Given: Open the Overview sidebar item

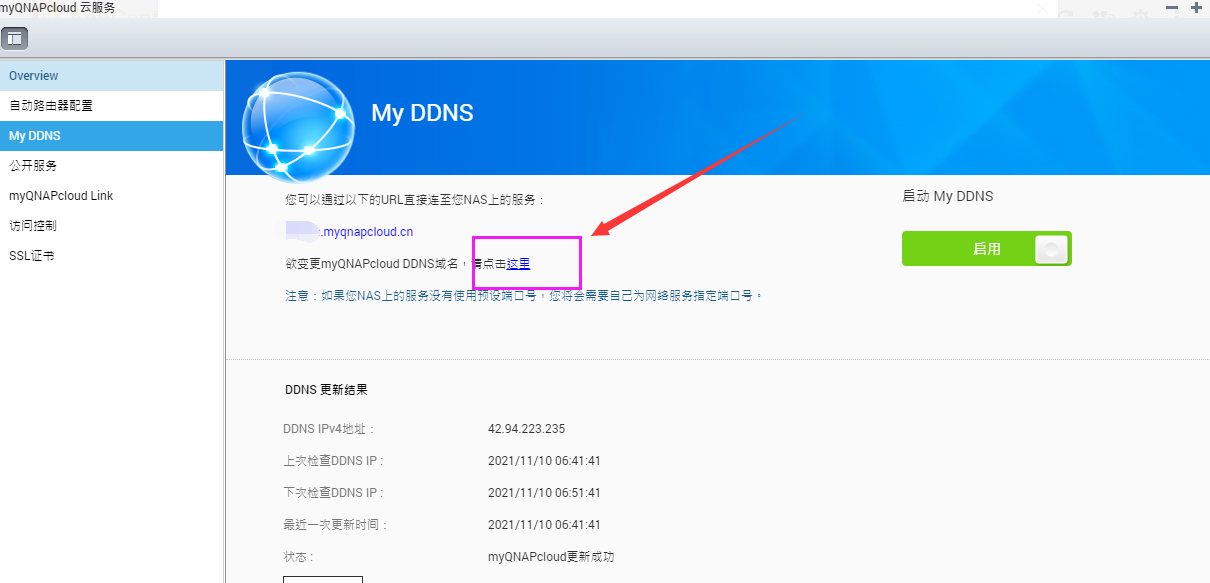Looking at the screenshot, I should (x=111, y=76).
